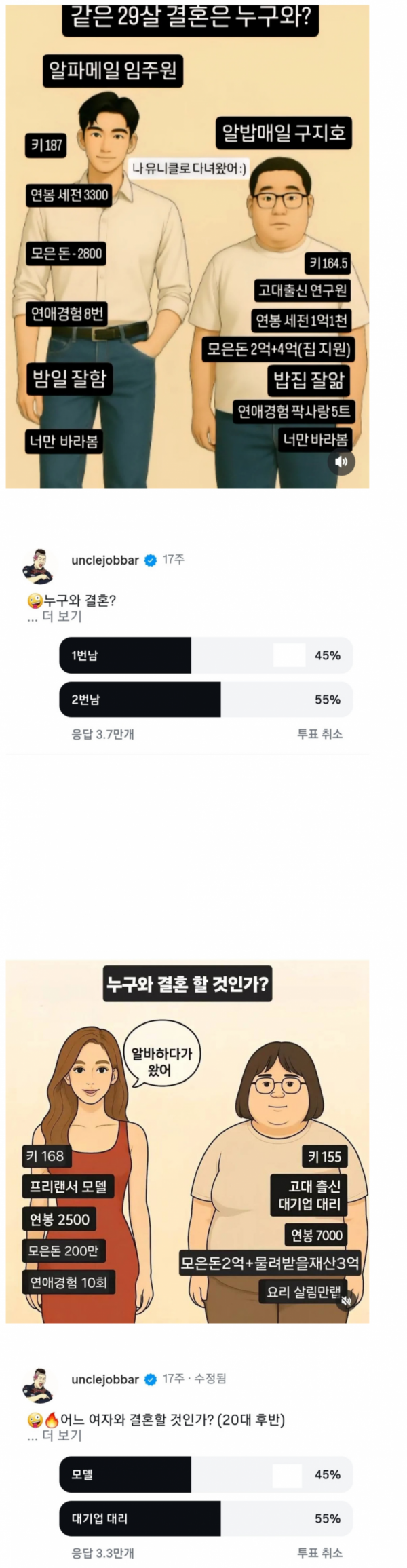
Task: Choose the 모델 poll option
Action: (206, 1474)
